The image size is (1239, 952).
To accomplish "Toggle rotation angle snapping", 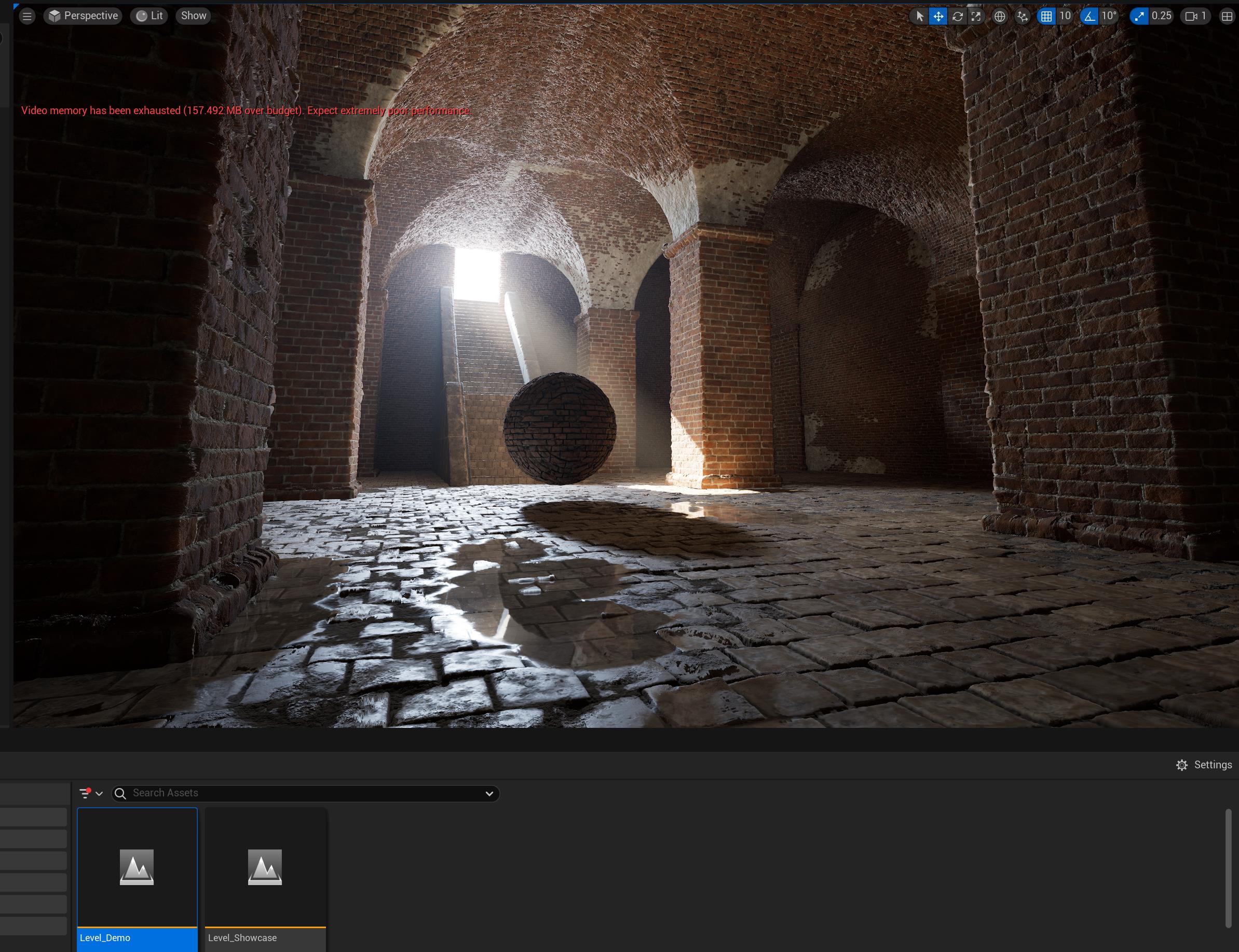I will pos(1090,17).
